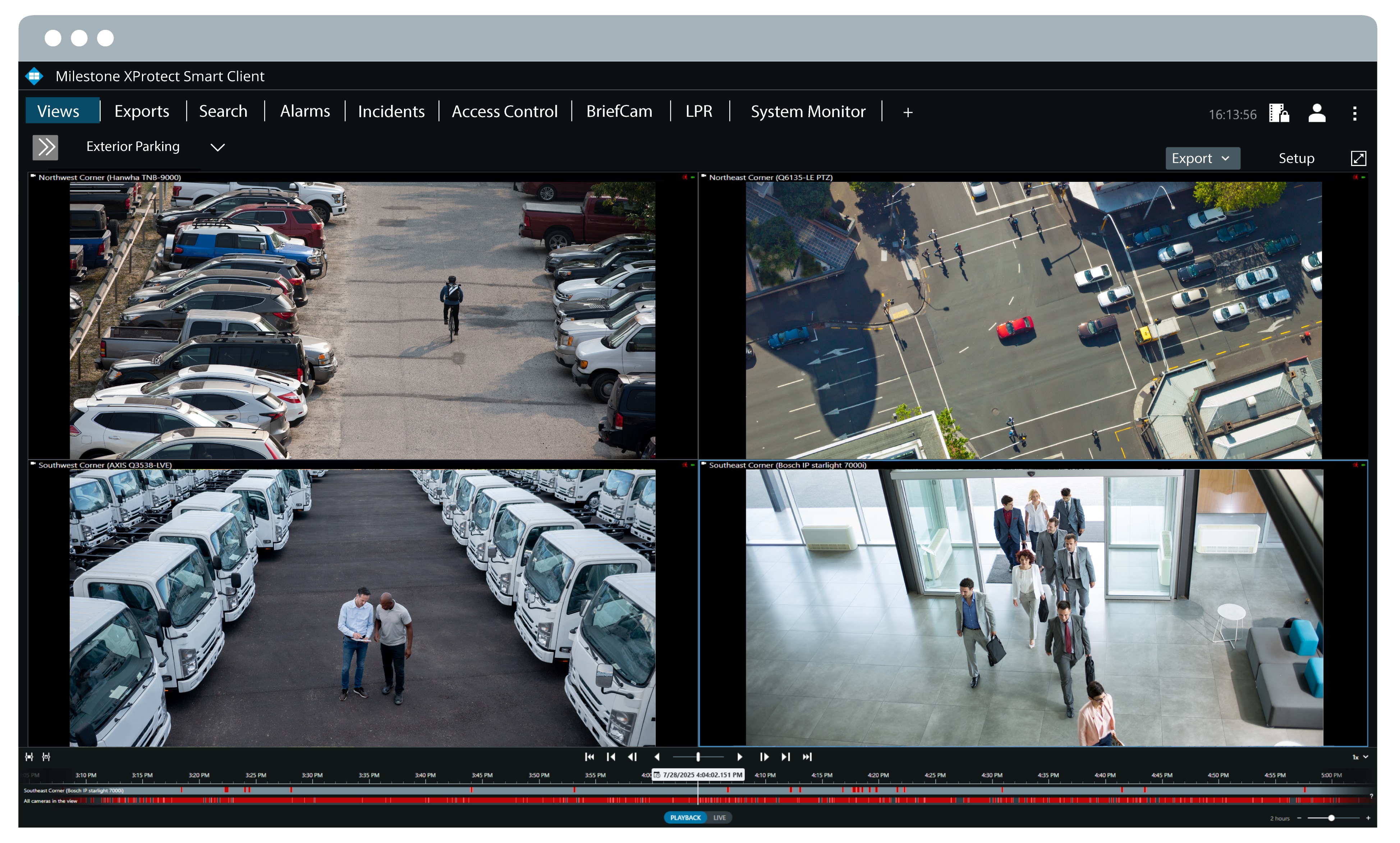The width and height of the screenshot is (1400, 843).
Task: Add a new tab with plus icon
Action: coord(908,112)
